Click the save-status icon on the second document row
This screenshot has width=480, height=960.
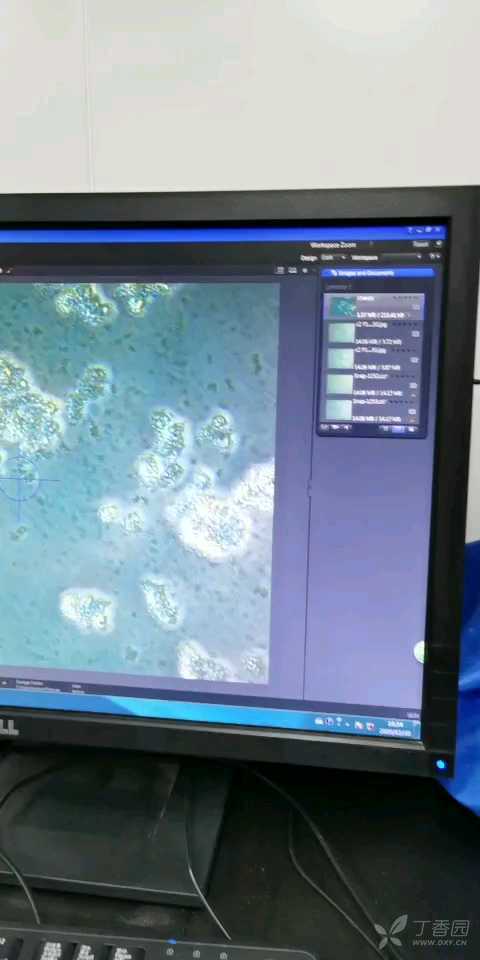(x=415, y=334)
